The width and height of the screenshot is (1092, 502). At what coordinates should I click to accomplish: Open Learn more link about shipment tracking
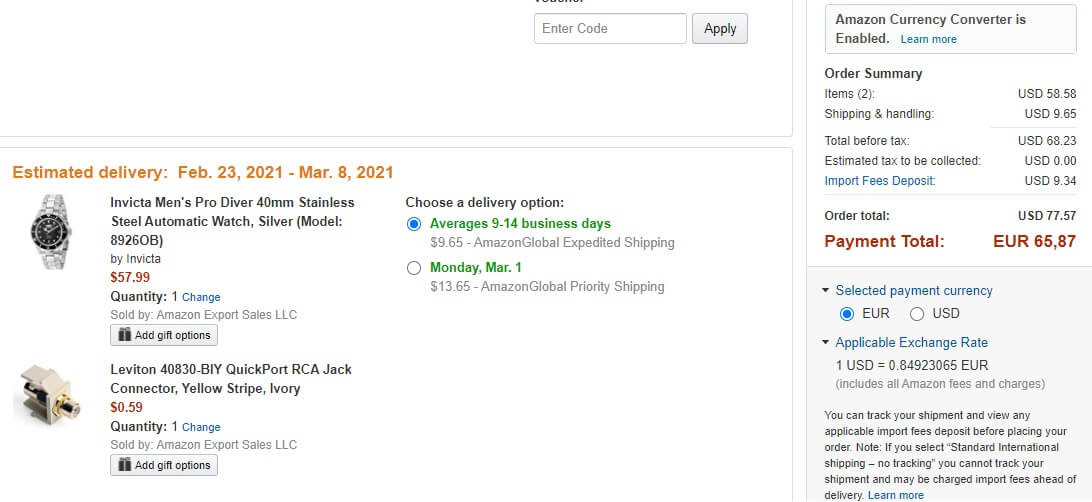tap(896, 495)
